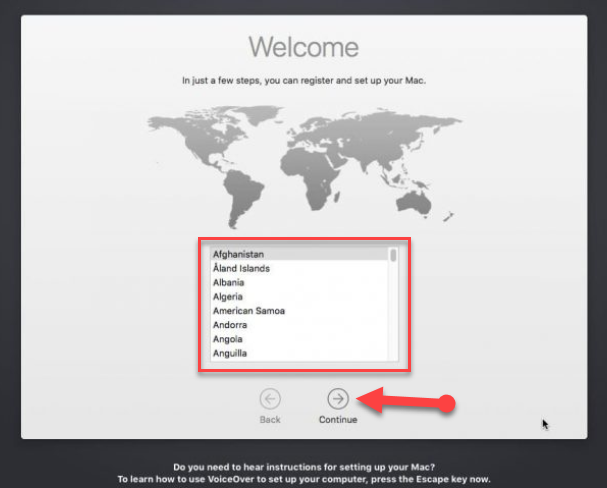Click the scrollbar track below the thumb
This screenshot has height=488, width=607.
click(x=393, y=320)
